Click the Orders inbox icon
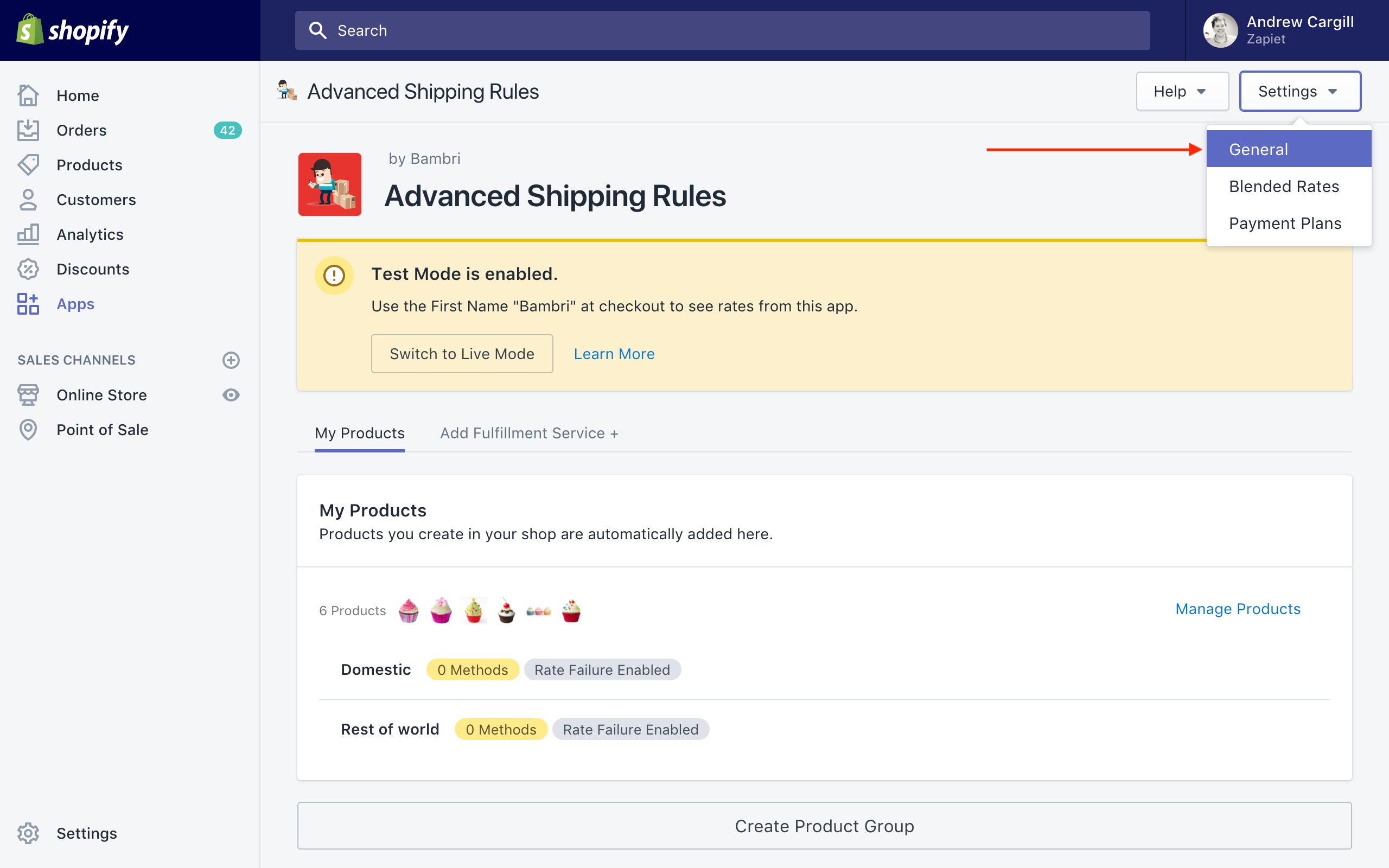Screen dimensions: 1389x868 point(28,130)
